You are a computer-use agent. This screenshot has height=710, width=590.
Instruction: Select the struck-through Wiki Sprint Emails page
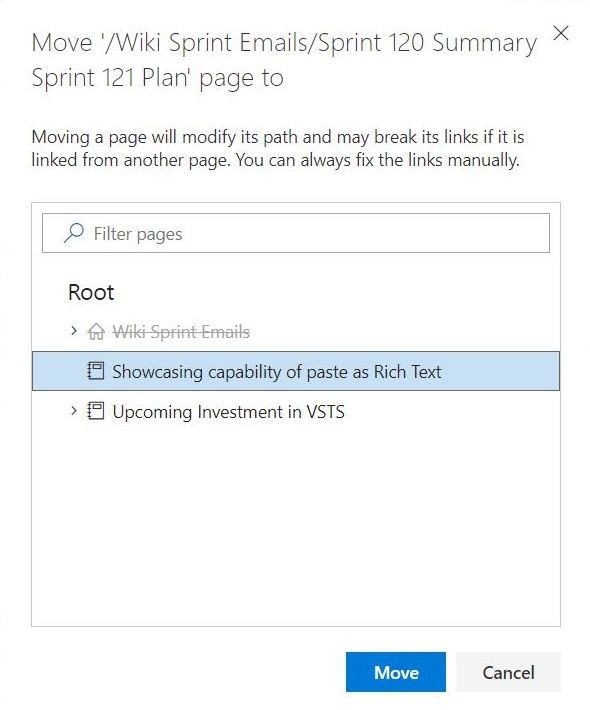click(x=181, y=332)
